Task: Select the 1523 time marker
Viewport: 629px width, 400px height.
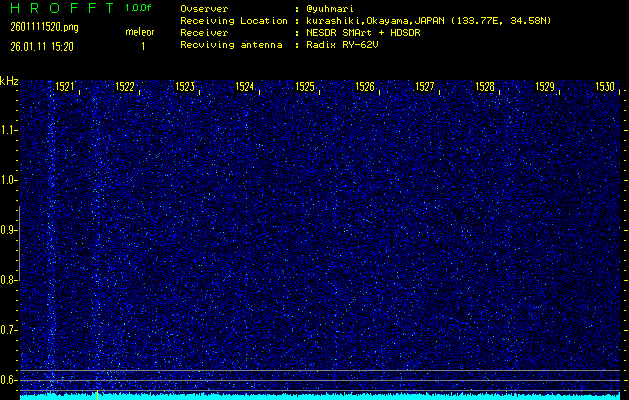Action: coord(186,87)
